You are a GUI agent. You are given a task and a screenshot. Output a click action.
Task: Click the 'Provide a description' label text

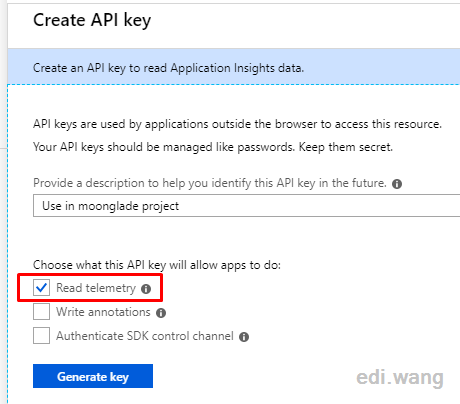coord(210,183)
